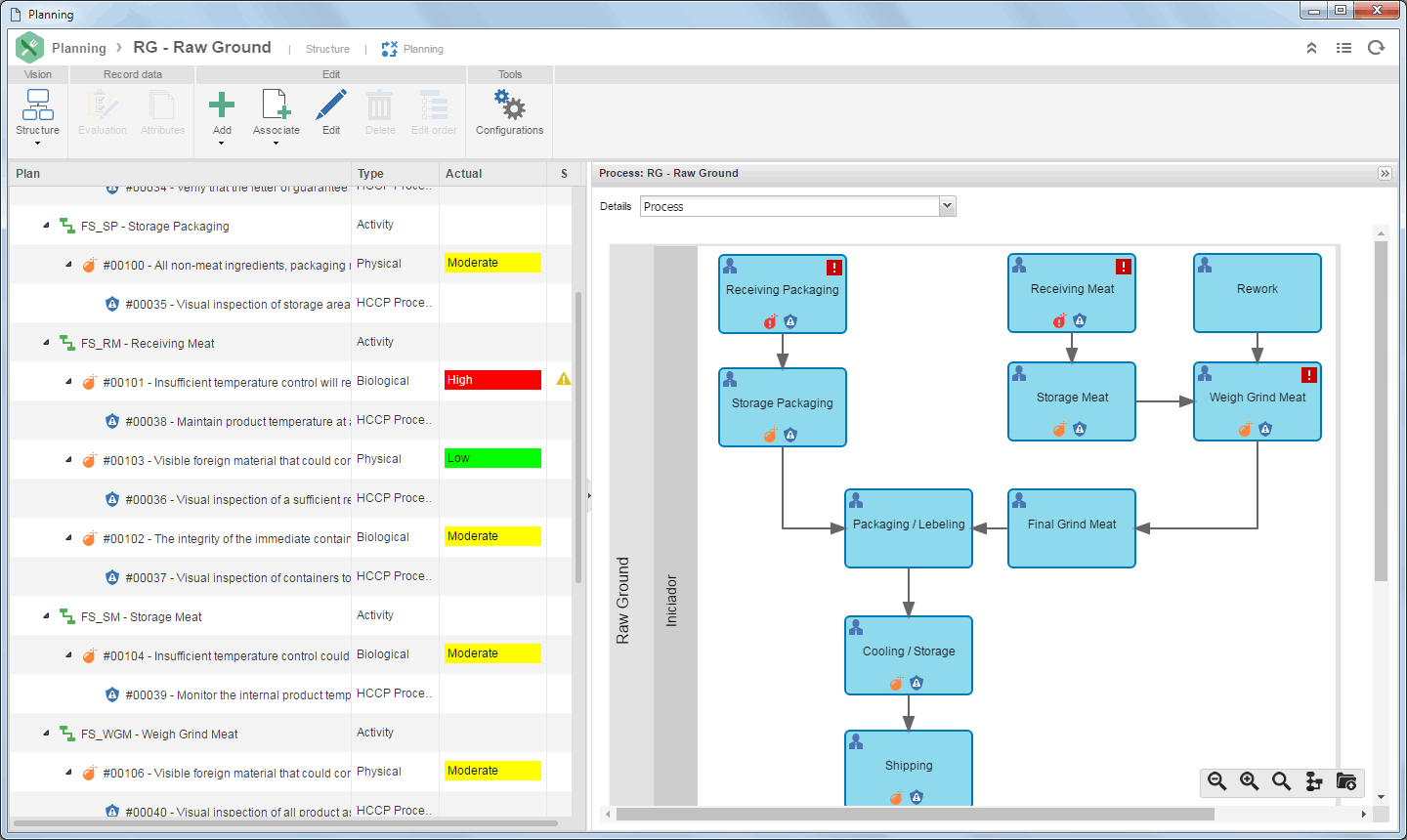Click the Edit order icon
Screen dimensions: 1407x840
coord(434,105)
